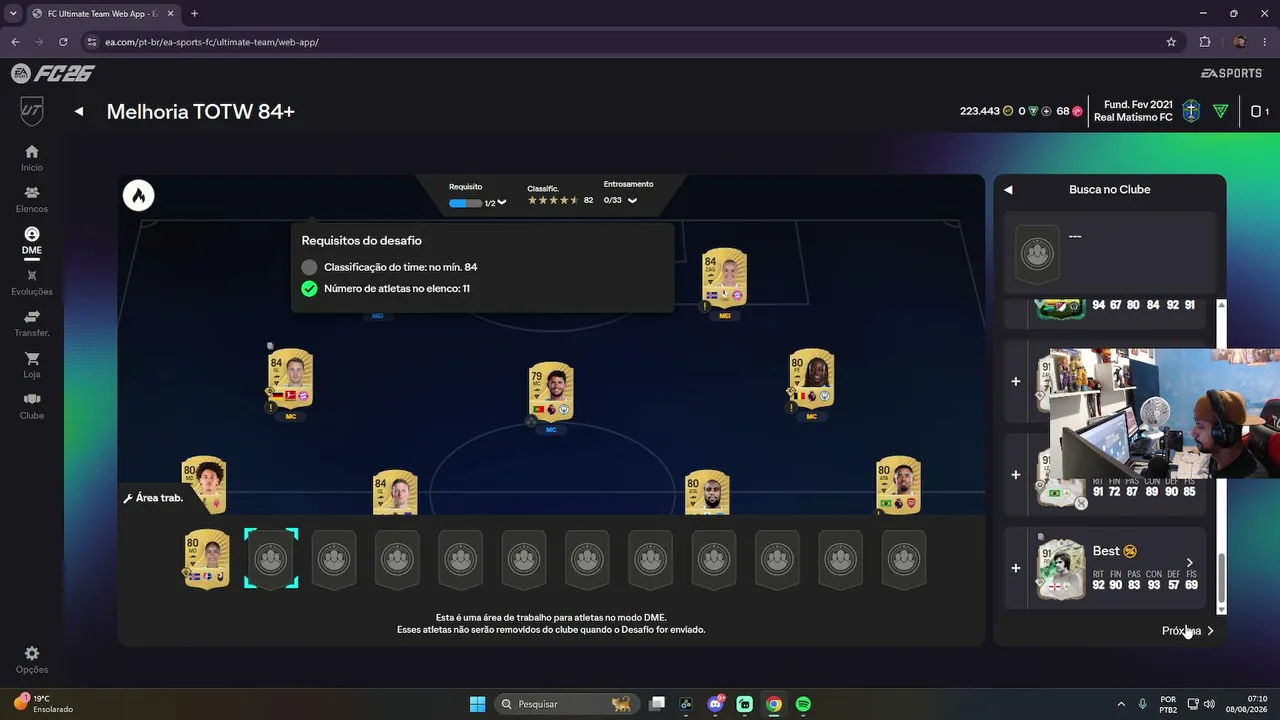Open the club badge icon in header
Image resolution: width=1280 pixels, height=720 pixels.
(1190, 111)
